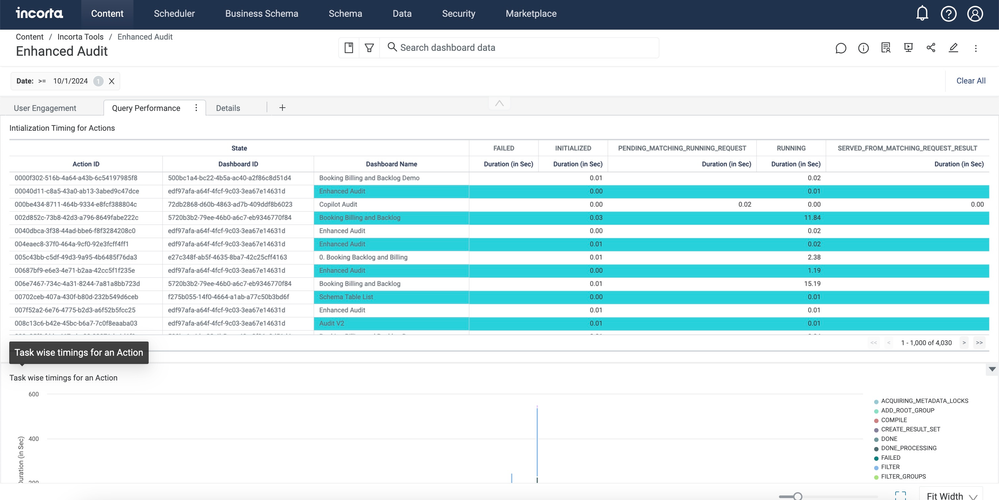This screenshot has height=500, width=999.
Task: Collapse the filter bar with the up chevron
Action: pyautogui.click(x=500, y=103)
